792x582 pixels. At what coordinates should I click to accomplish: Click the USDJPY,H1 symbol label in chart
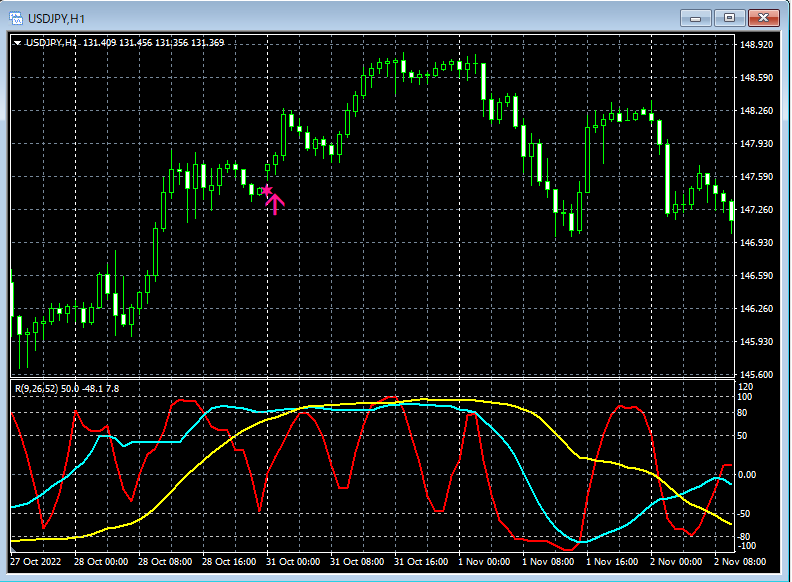tap(52, 42)
